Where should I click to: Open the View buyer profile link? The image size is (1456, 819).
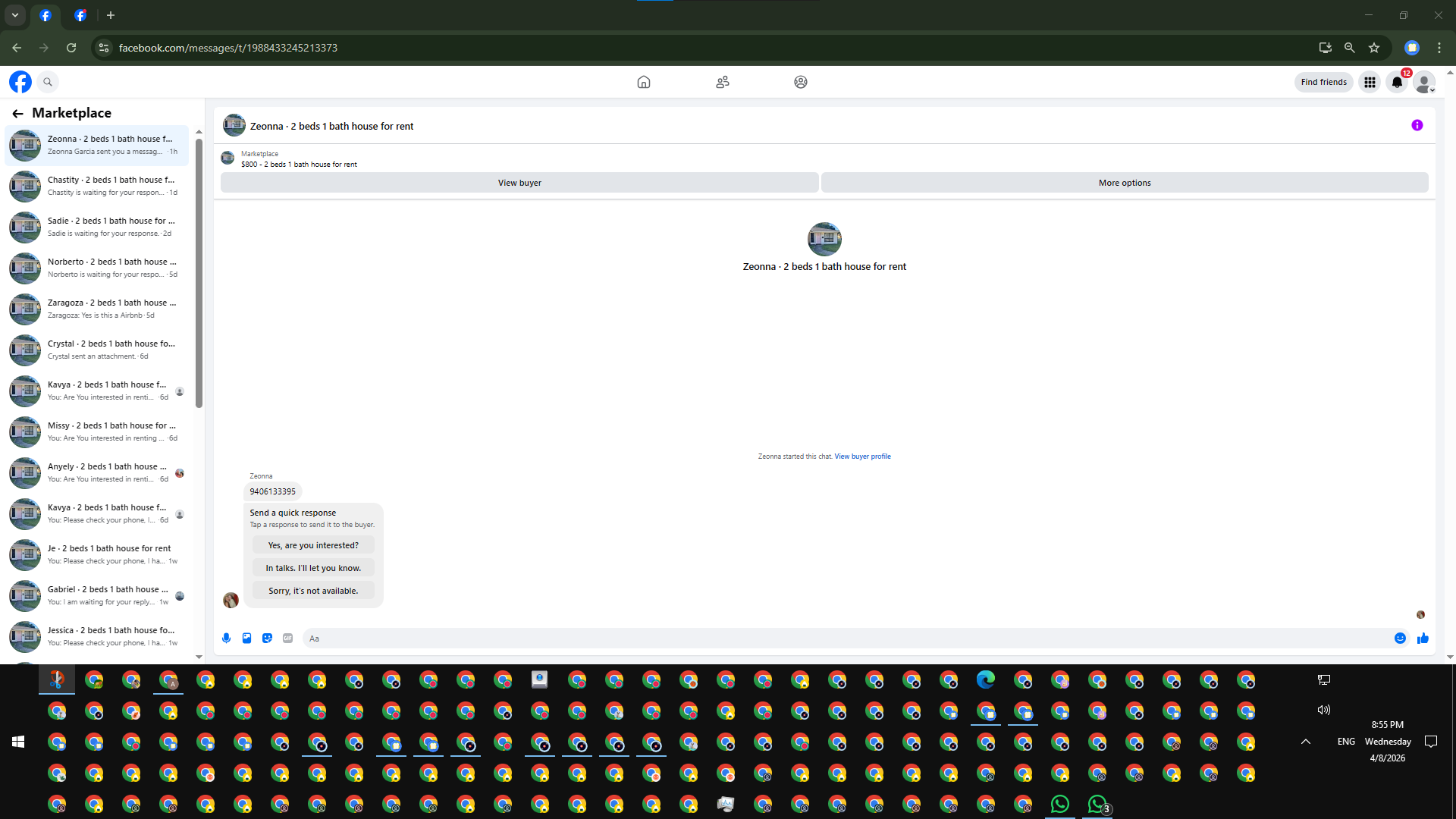(x=862, y=457)
